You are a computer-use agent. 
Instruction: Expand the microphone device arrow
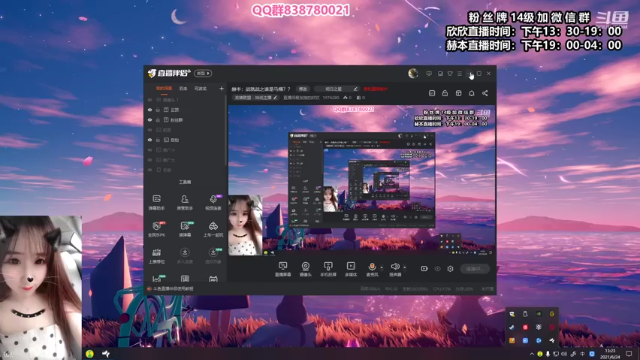(x=382, y=268)
